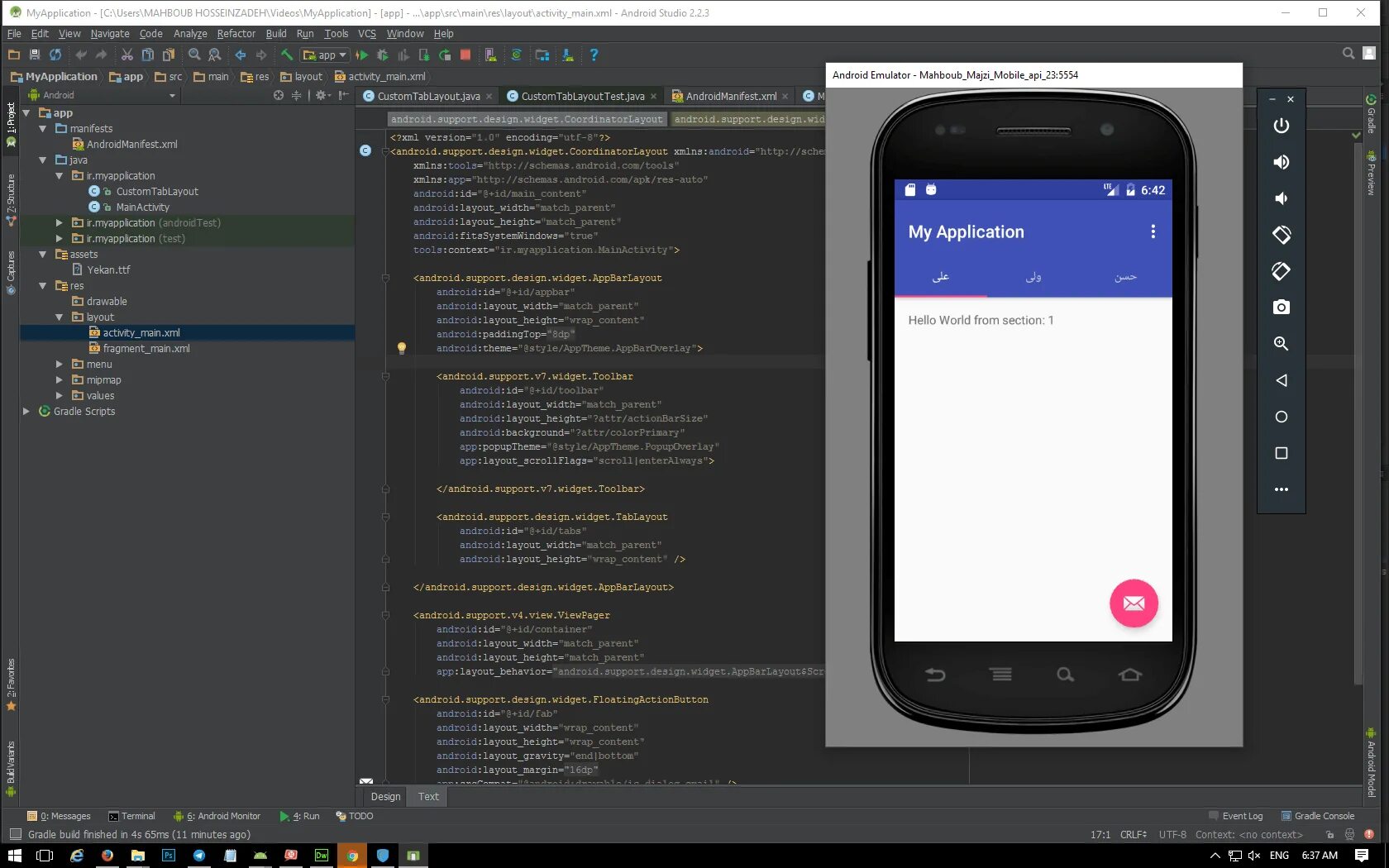This screenshot has height=868, width=1389.
Task: Expand ir.myapplication (androidTest) package
Action: 60,222
